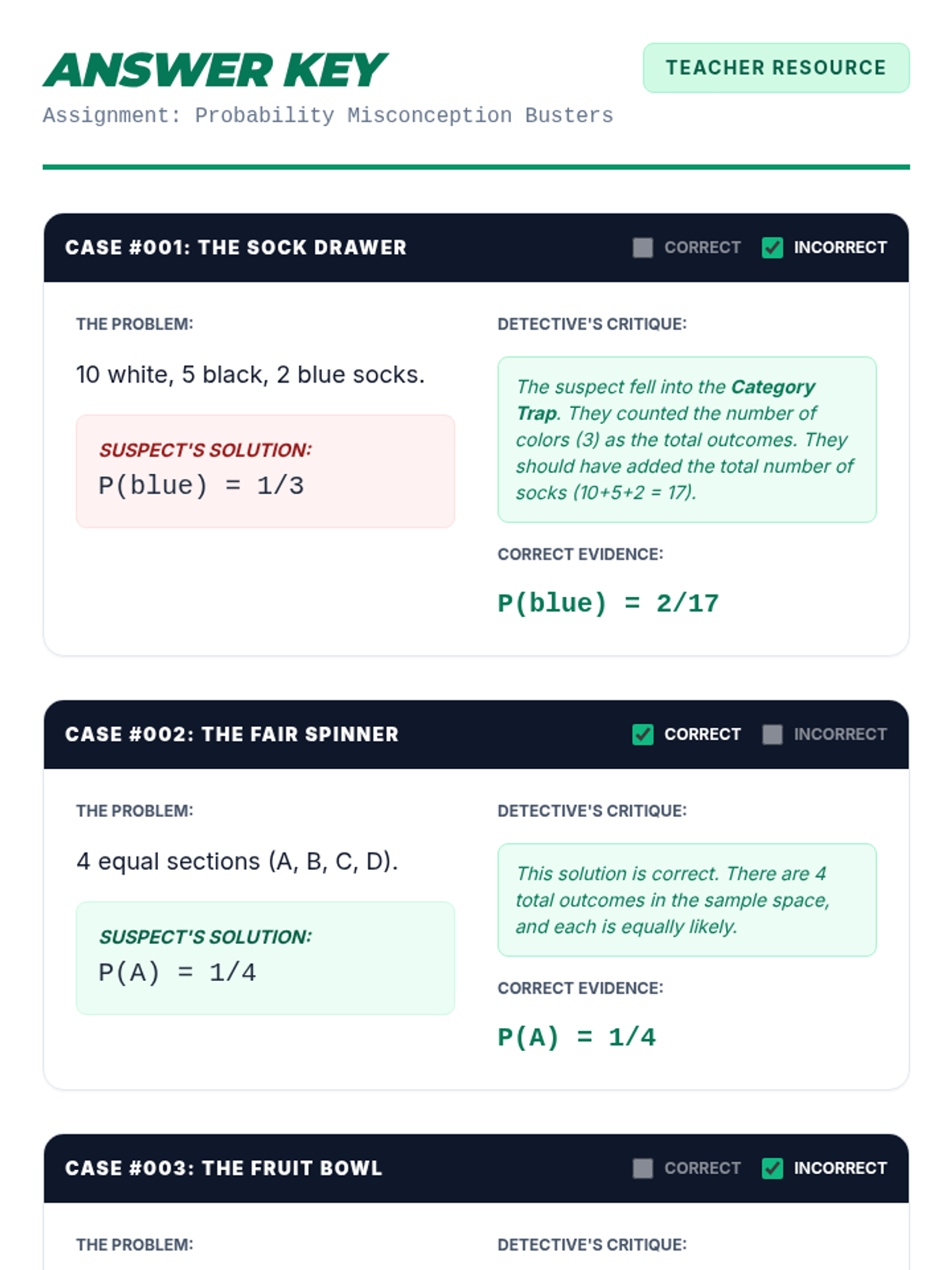Uncheck the Correct box for Case #002
Screen dimensions: 952x1270
(x=643, y=734)
